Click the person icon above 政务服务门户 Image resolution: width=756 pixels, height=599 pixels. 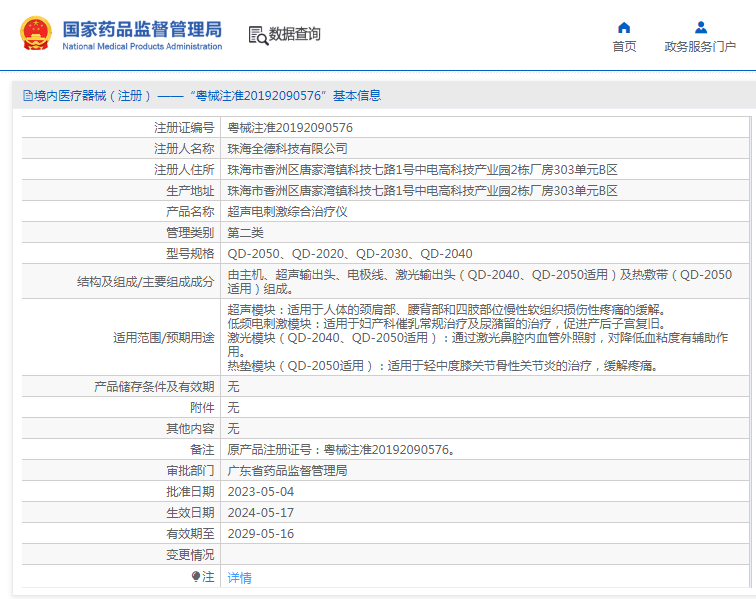pyautogui.click(x=700, y=27)
